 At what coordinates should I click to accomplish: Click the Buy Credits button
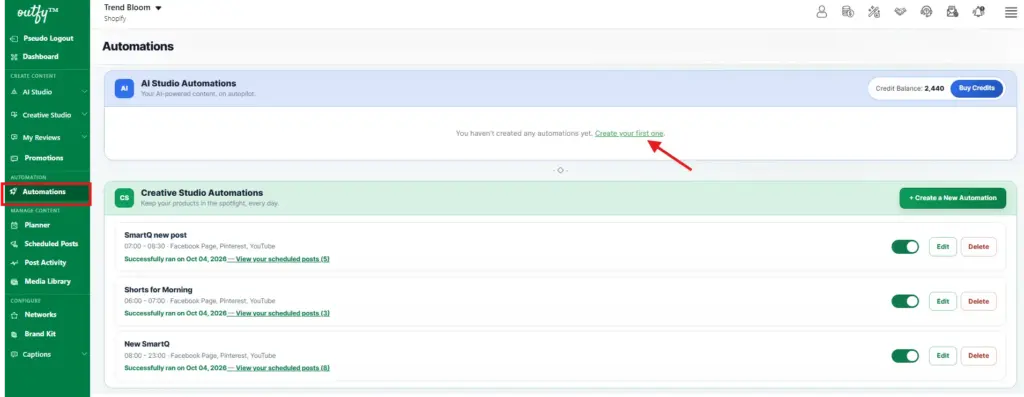click(976, 89)
